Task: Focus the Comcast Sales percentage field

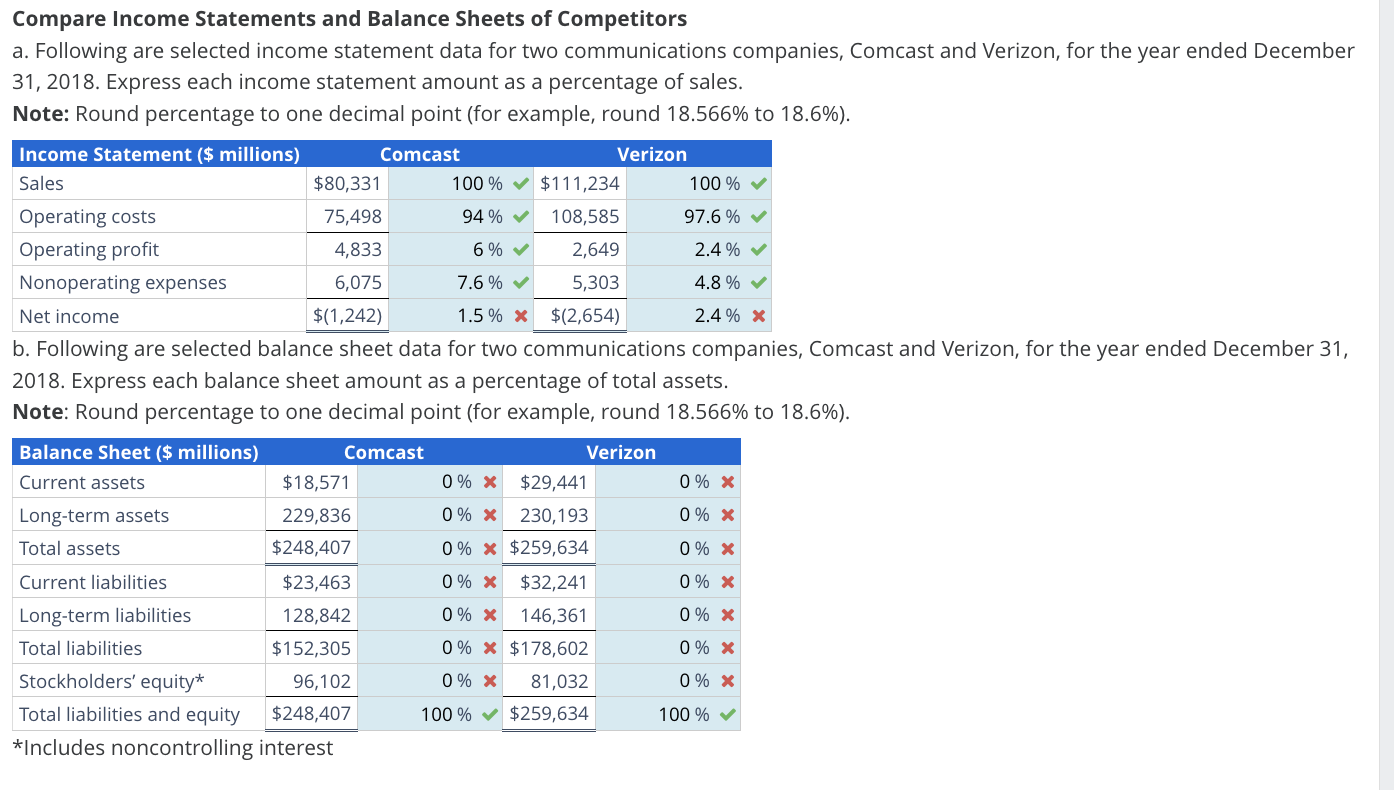Action: pos(461,184)
